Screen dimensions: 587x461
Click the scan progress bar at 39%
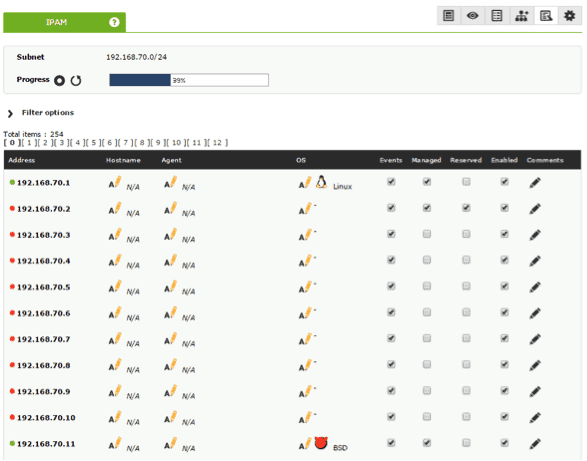[189, 80]
